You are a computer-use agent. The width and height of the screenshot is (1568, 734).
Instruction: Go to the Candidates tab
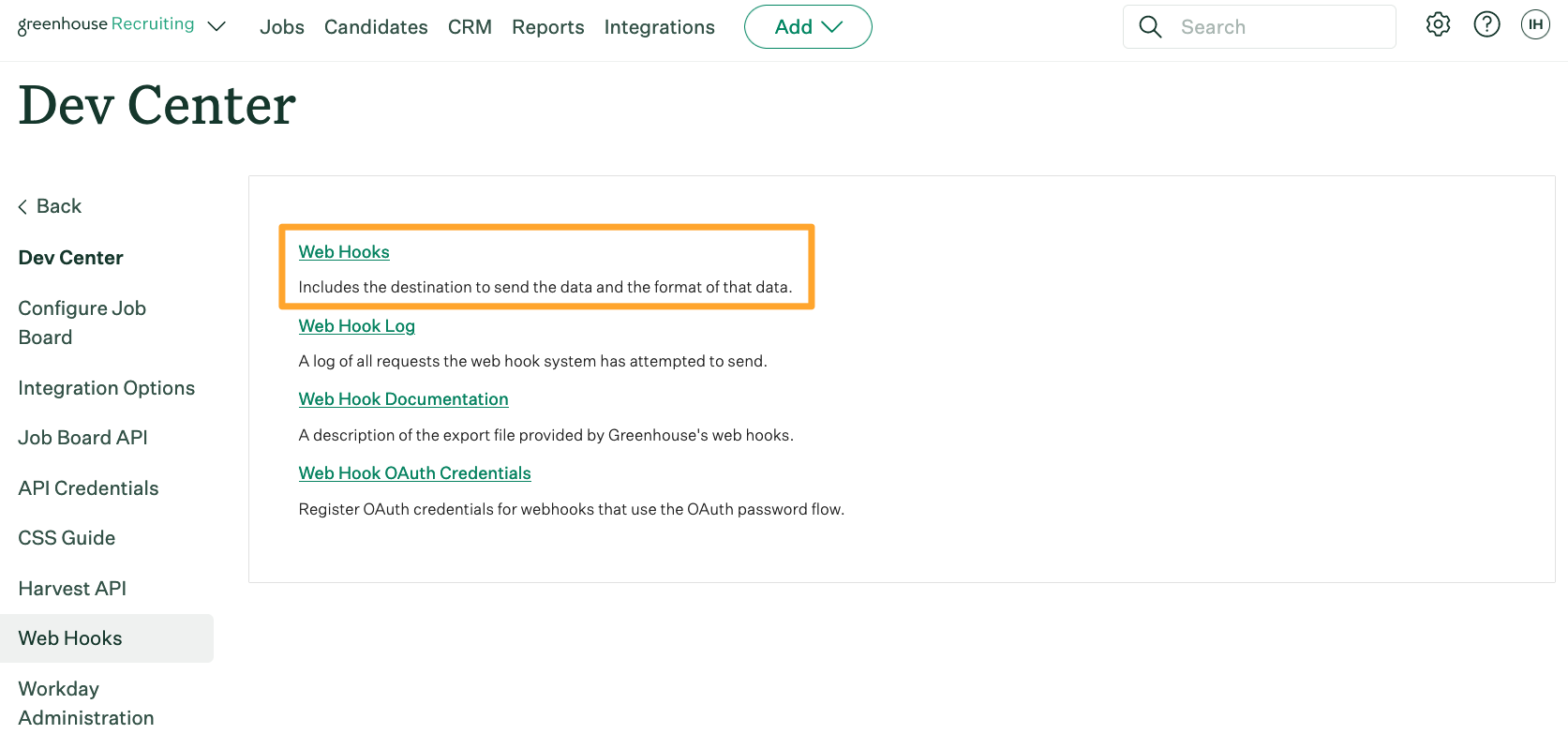coord(376,27)
